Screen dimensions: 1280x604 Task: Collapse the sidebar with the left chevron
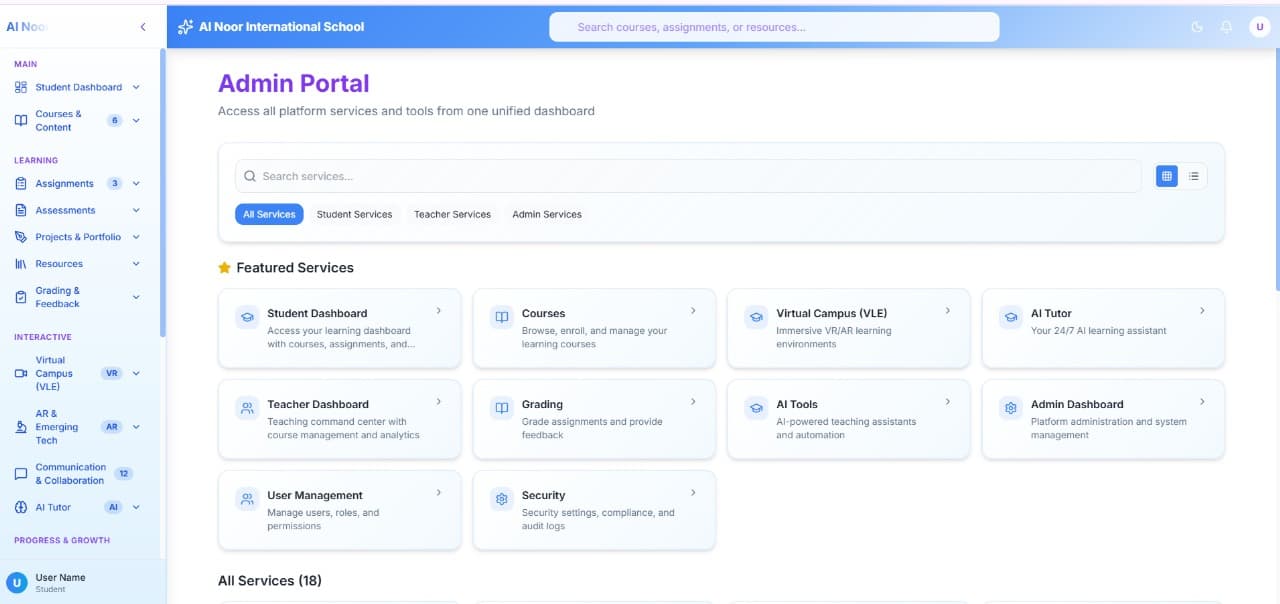click(x=143, y=27)
